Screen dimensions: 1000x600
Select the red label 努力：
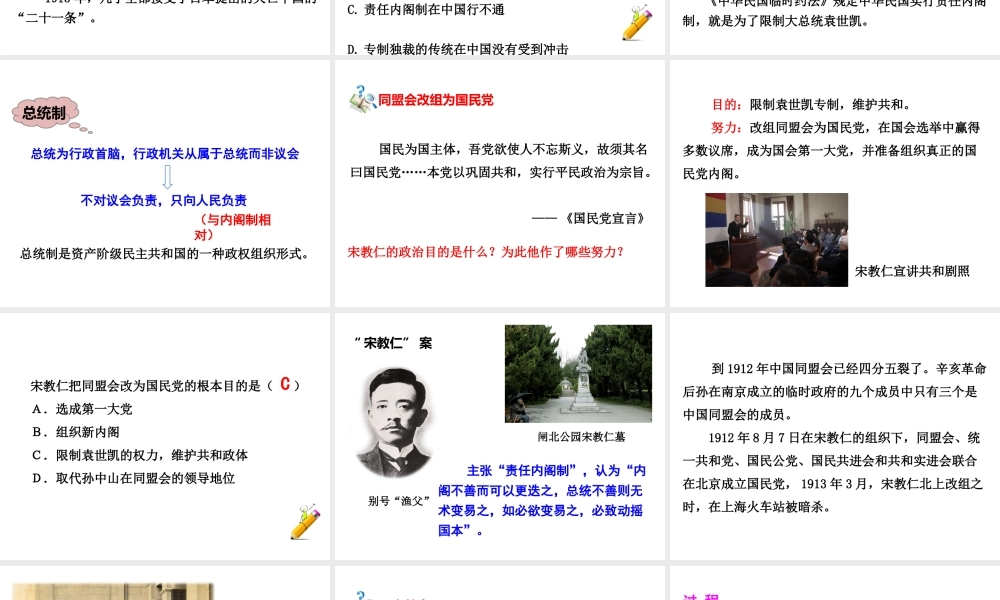[x=726, y=128]
